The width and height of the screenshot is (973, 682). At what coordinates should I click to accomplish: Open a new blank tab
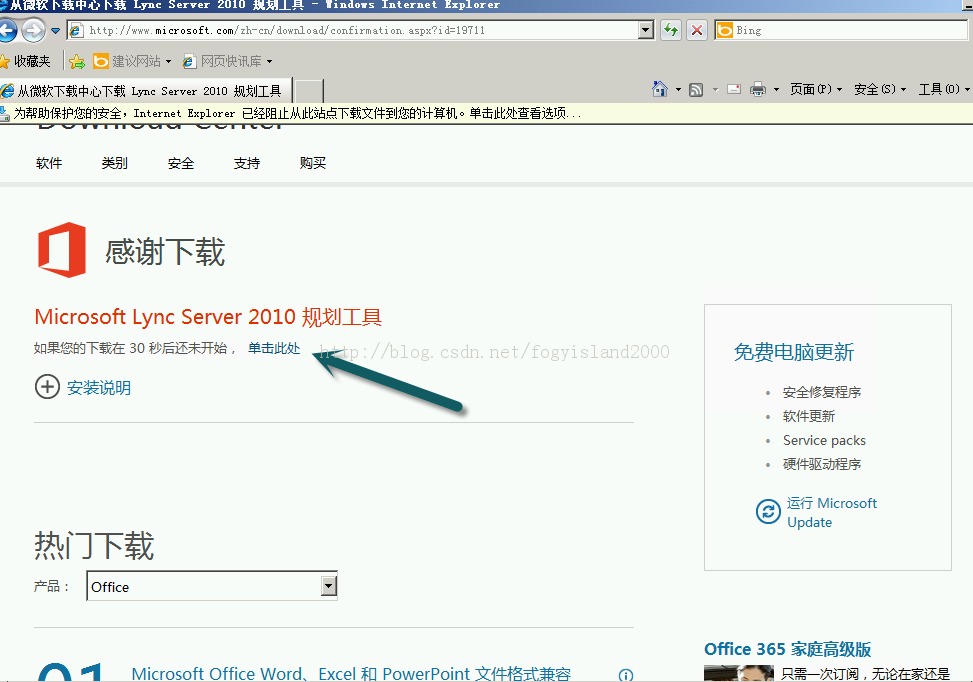308,91
